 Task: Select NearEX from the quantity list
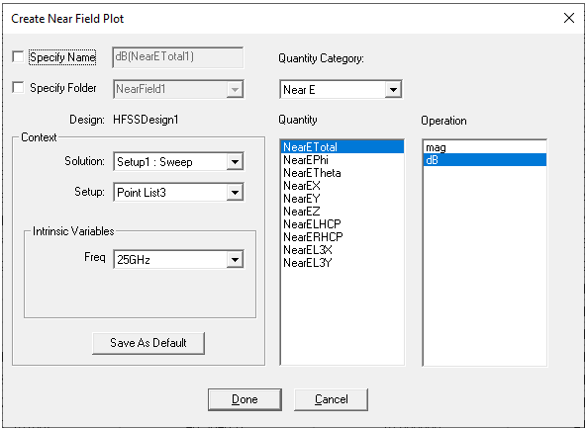pyautogui.click(x=342, y=186)
